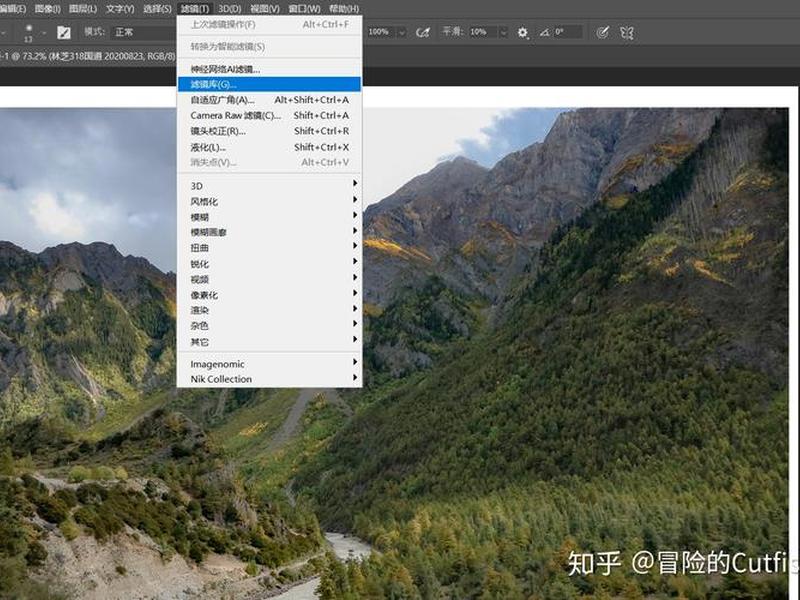The image size is (800, 600).
Task: Open the 帮助(H) menu
Action: click(x=344, y=9)
